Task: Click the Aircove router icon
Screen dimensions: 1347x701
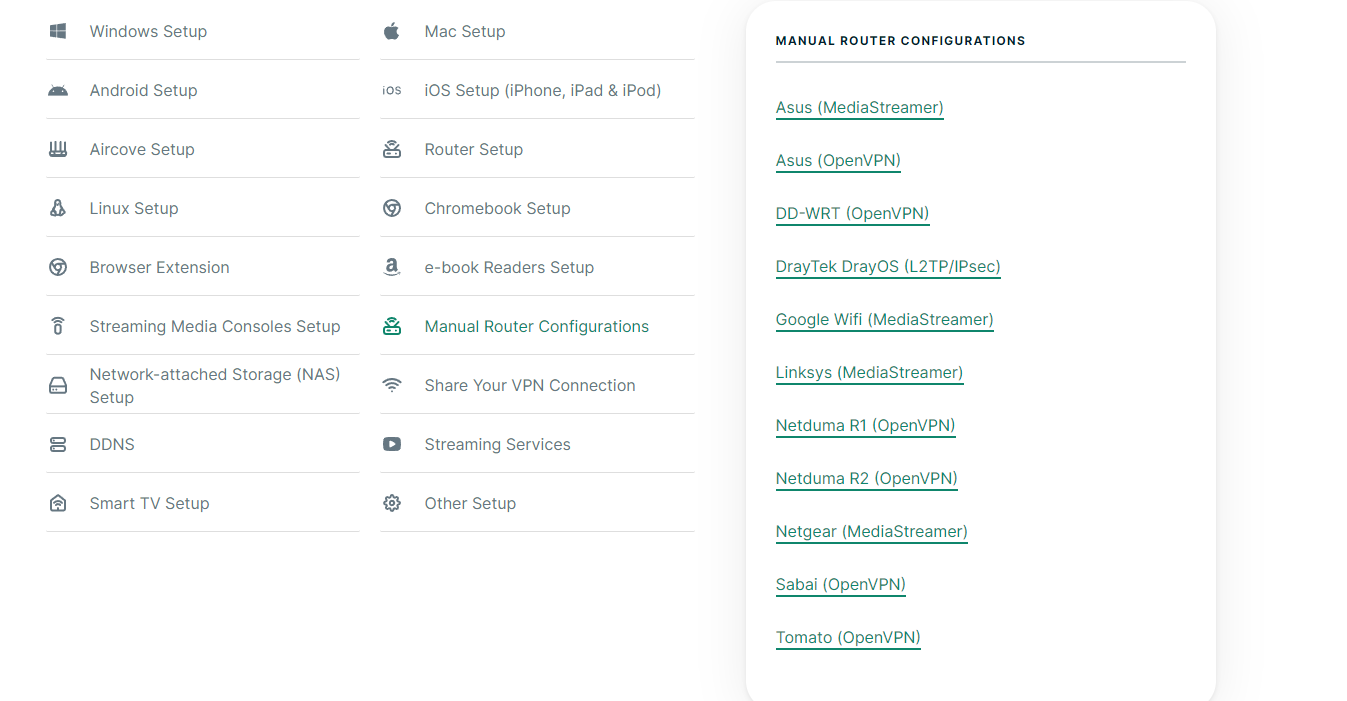Action: pyautogui.click(x=58, y=149)
